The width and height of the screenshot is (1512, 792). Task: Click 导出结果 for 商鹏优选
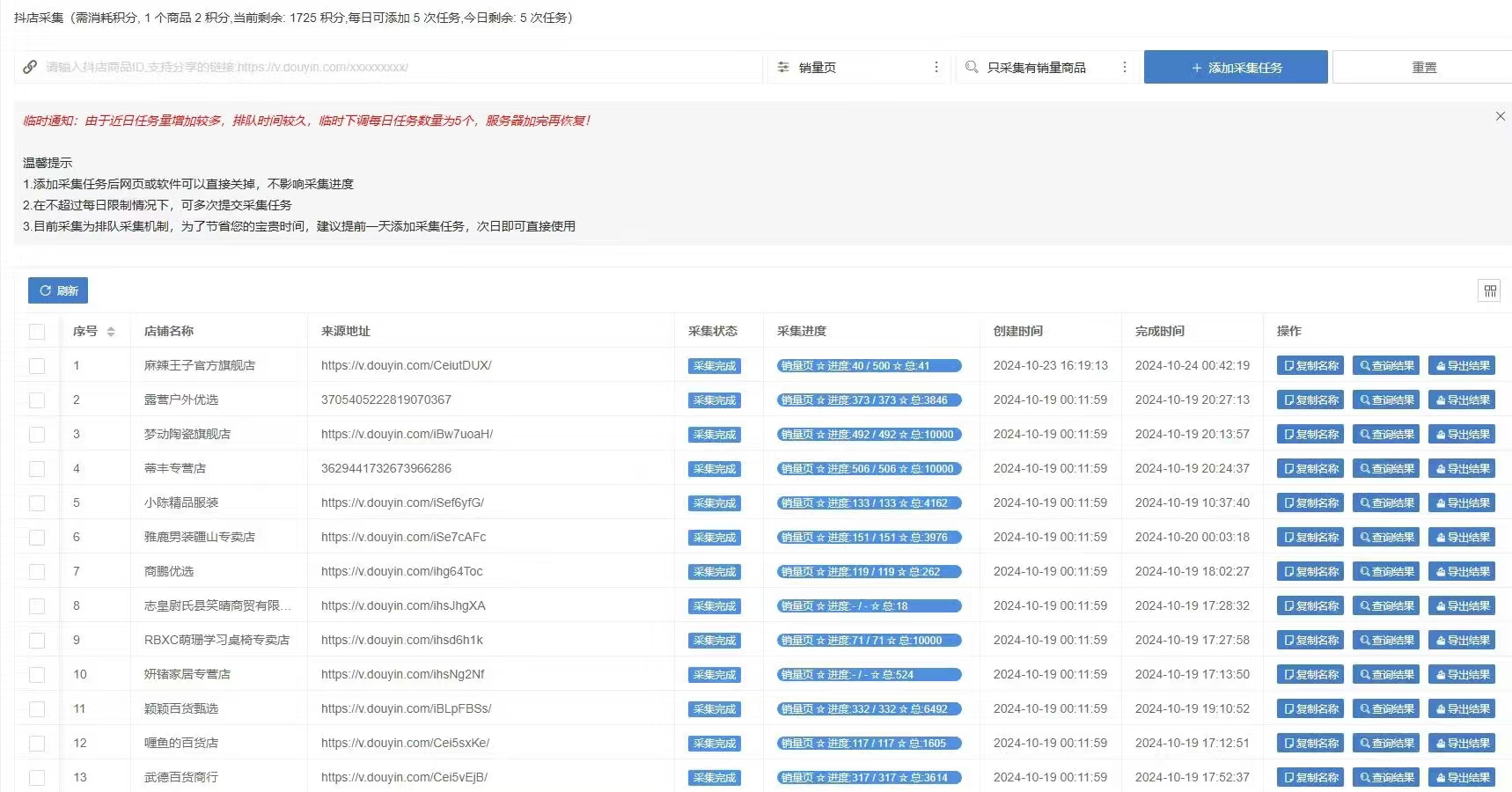tap(1462, 572)
